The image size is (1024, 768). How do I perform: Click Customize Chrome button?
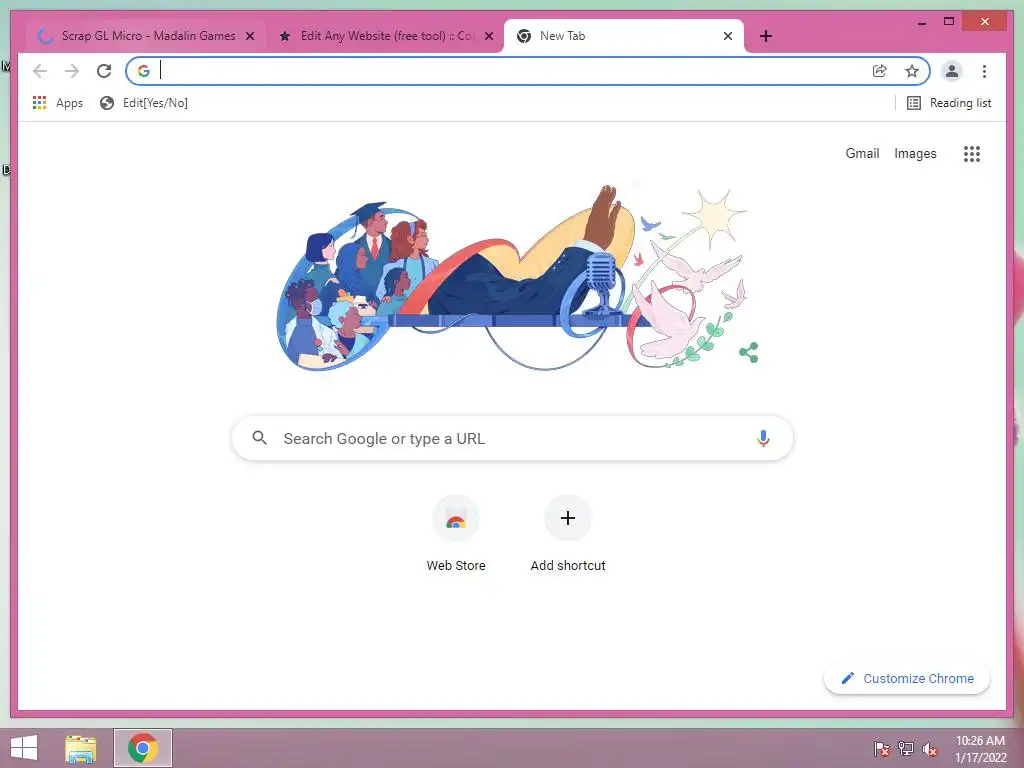coord(907,679)
